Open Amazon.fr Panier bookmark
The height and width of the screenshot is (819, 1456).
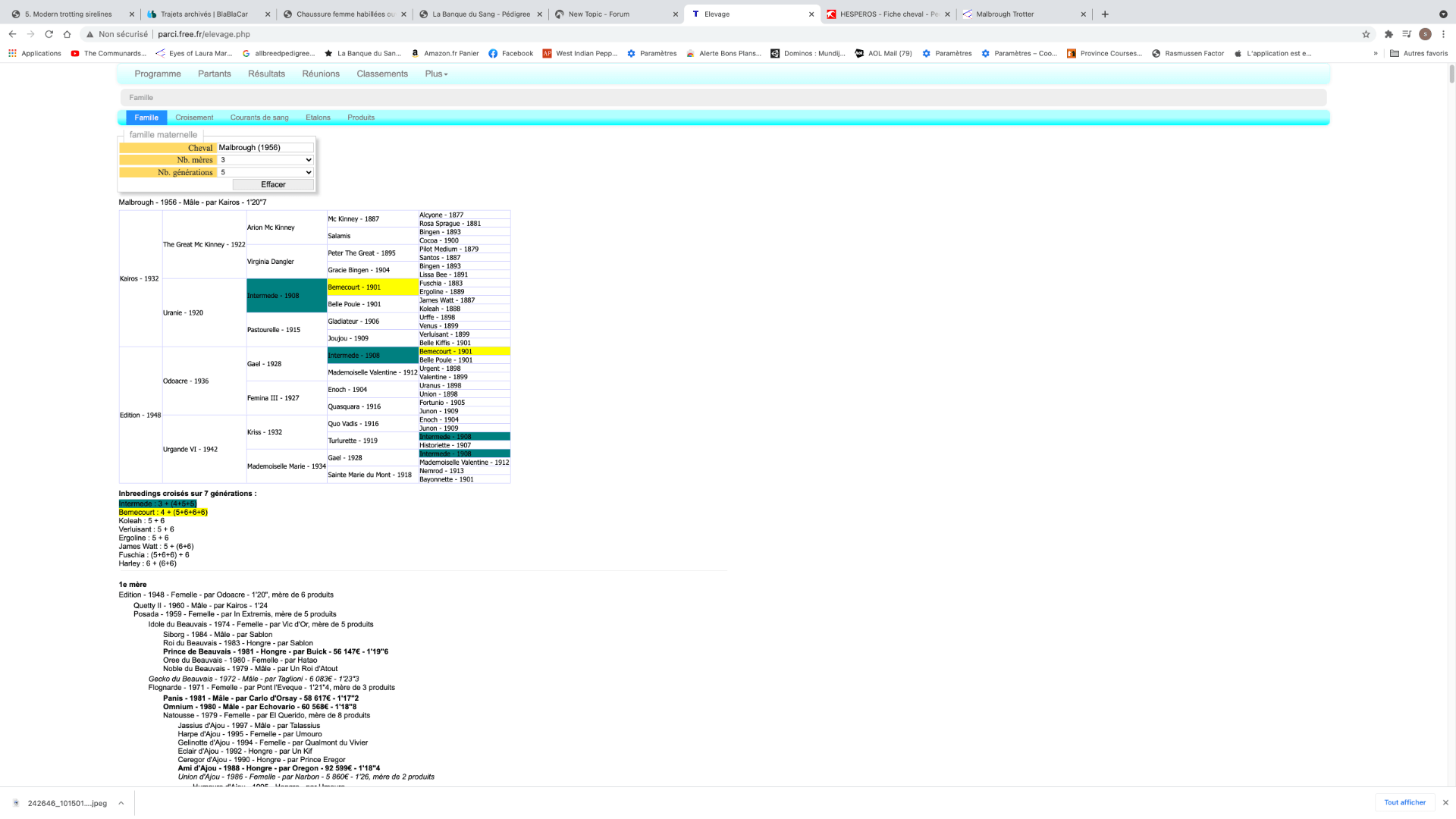tap(445, 53)
